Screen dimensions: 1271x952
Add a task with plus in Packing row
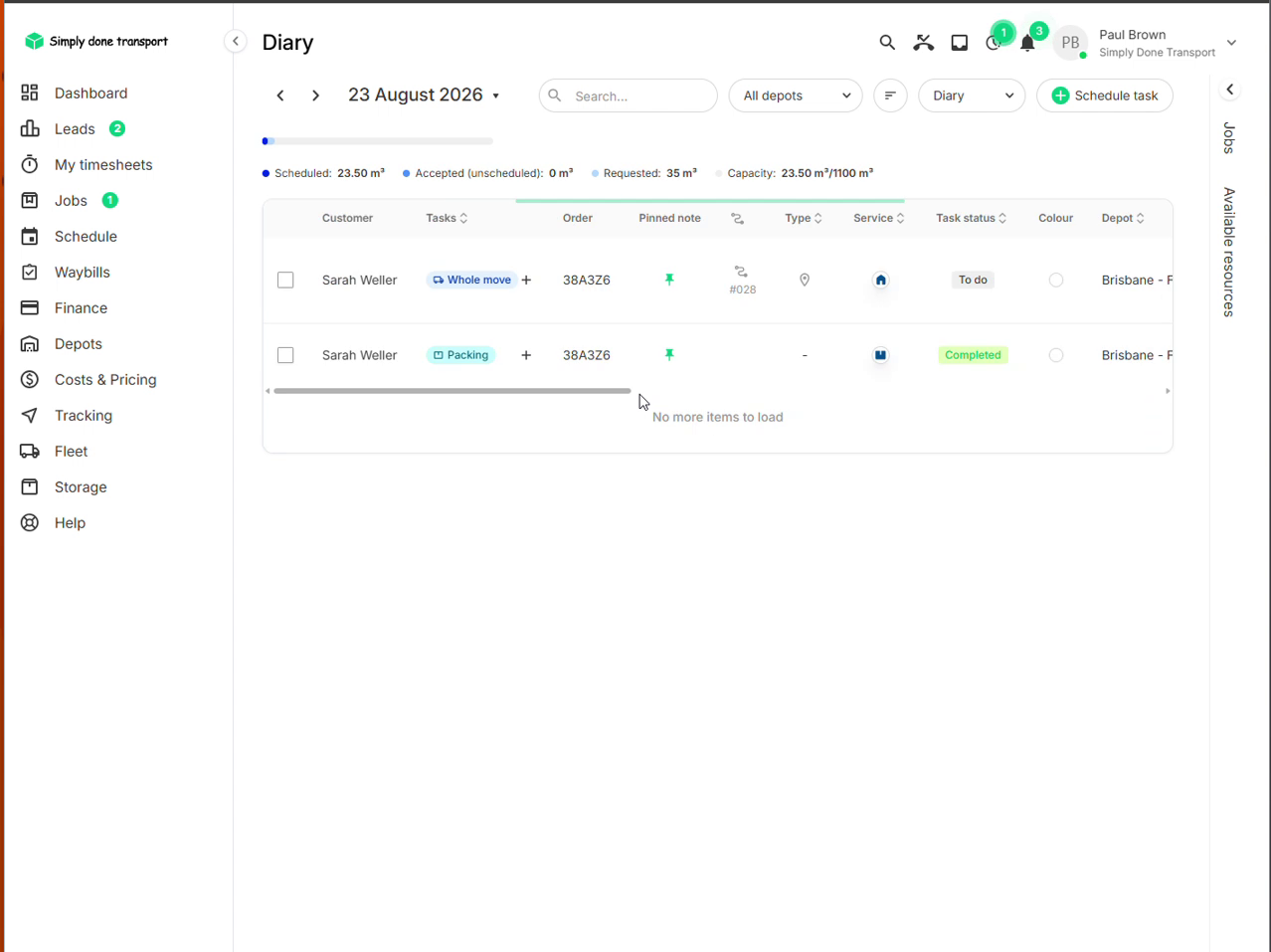point(526,355)
